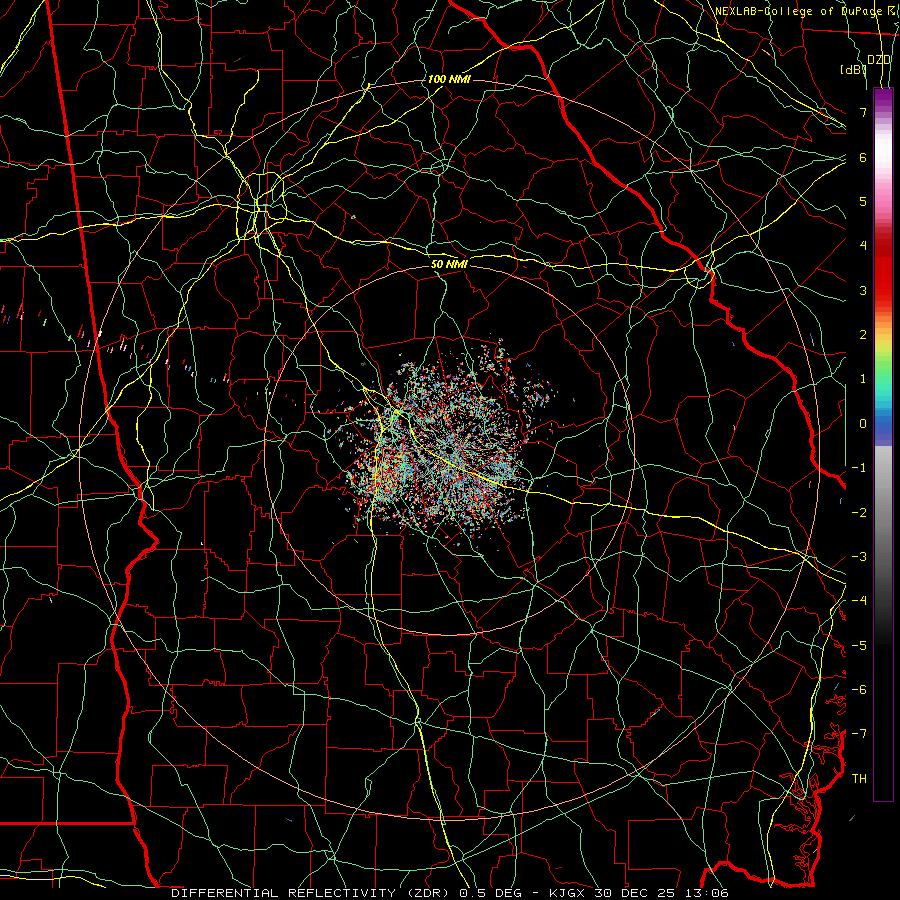
Task: Click the "3" tick label on color scale
Action: [863, 290]
